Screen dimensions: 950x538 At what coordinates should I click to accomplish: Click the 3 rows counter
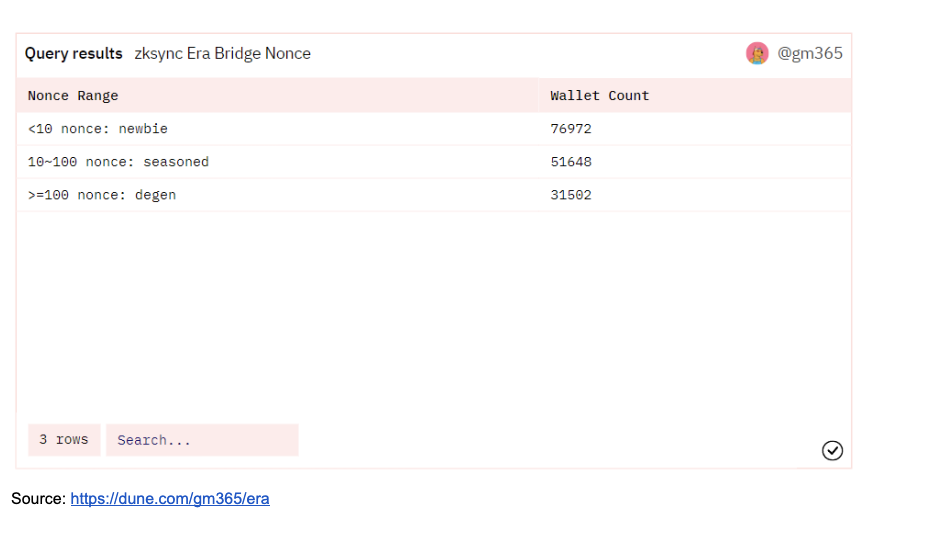pyautogui.click(x=64, y=440)
